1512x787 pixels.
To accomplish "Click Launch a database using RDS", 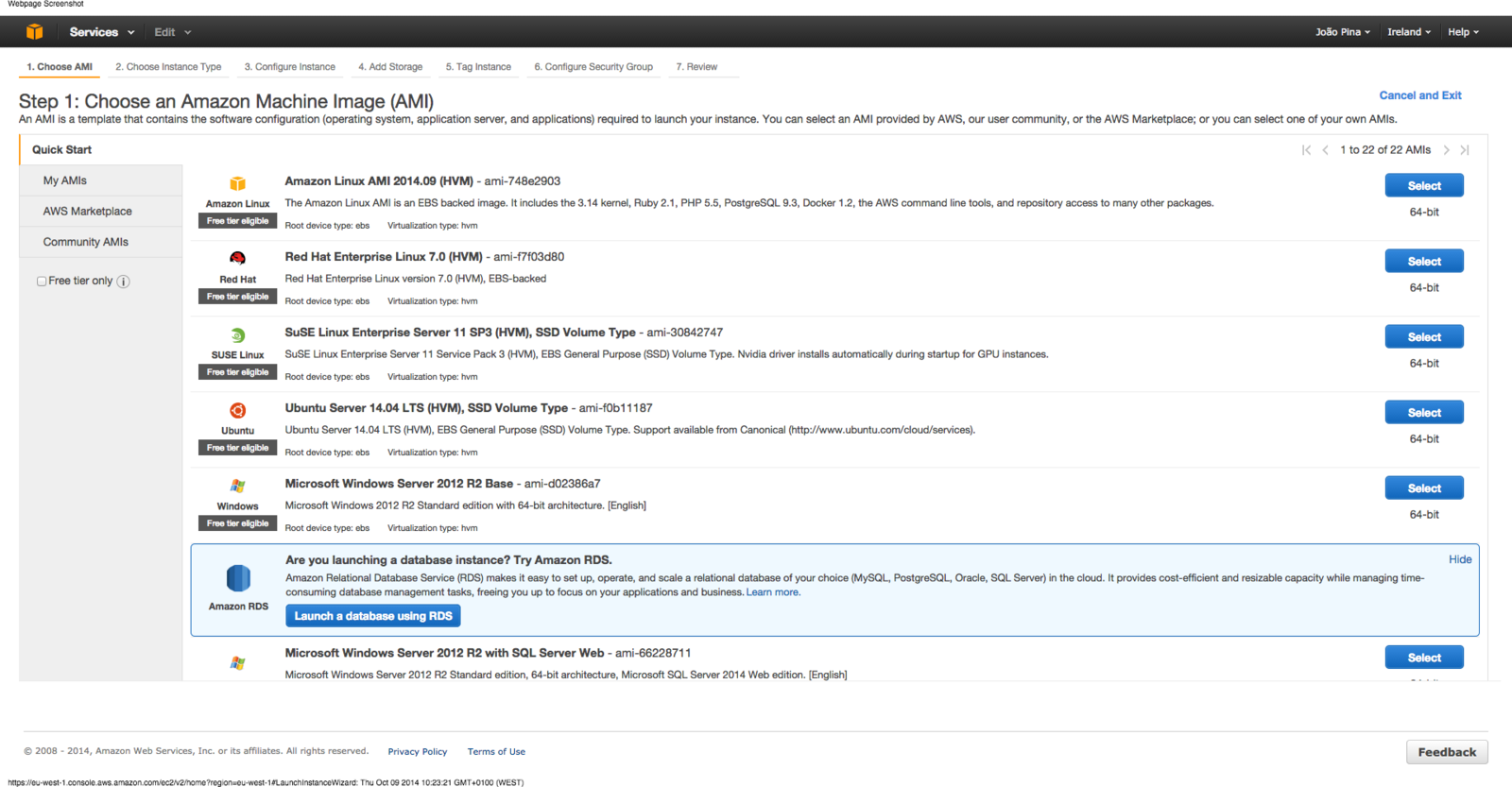I will click(x=373, y=616).
